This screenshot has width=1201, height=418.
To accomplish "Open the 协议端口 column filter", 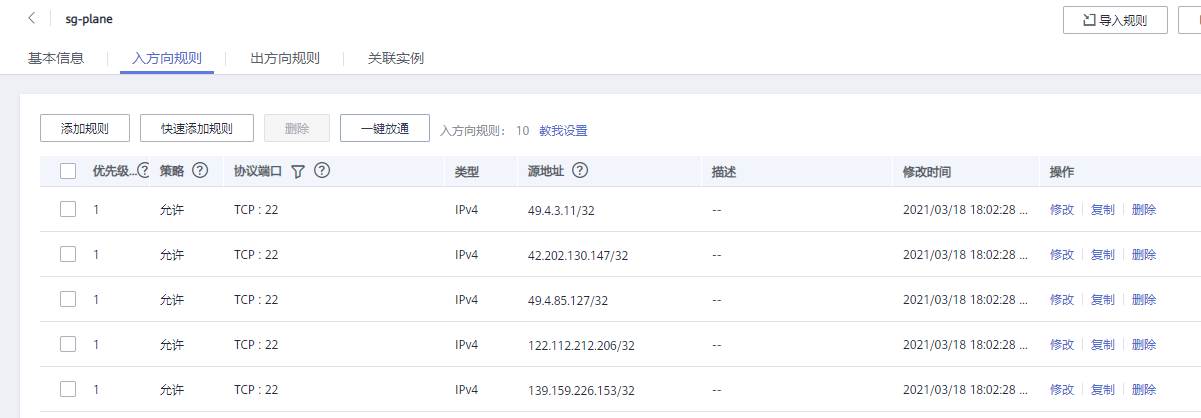I will [x=297, y=172].
